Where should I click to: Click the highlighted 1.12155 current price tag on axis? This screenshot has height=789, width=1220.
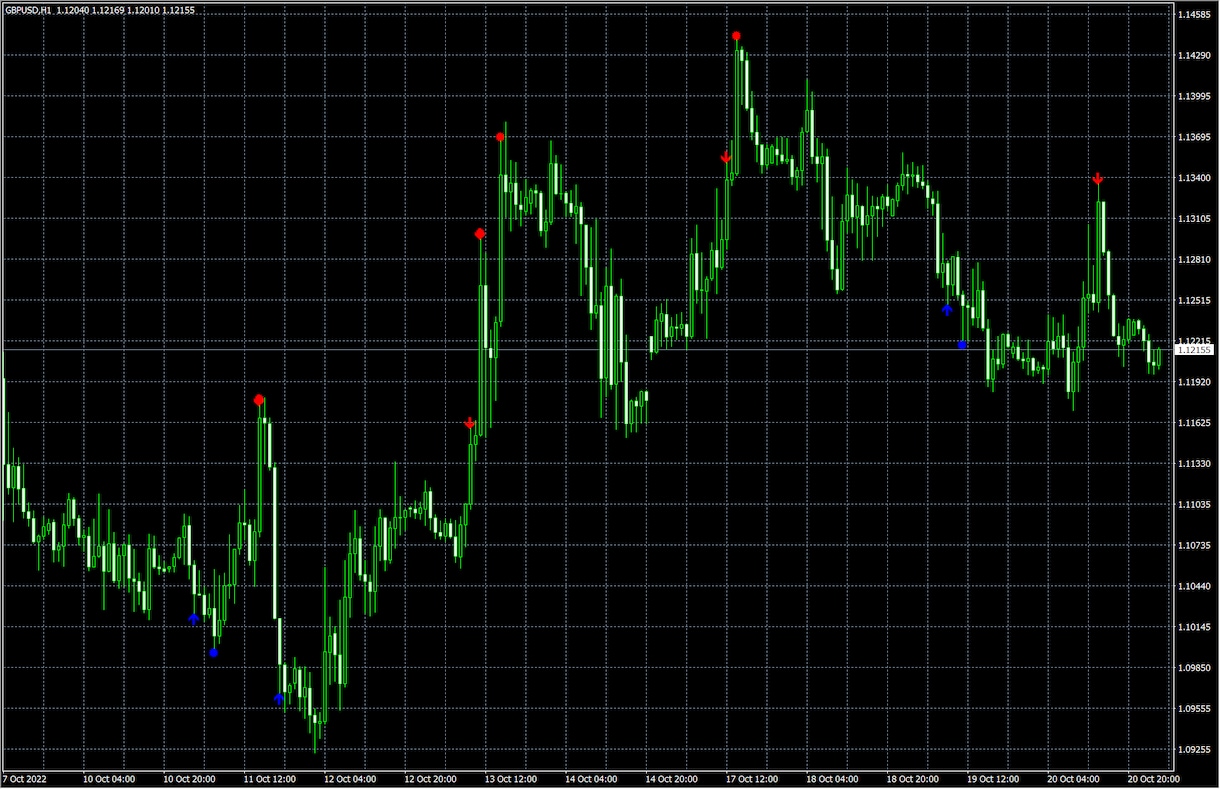click(1194, 350)
